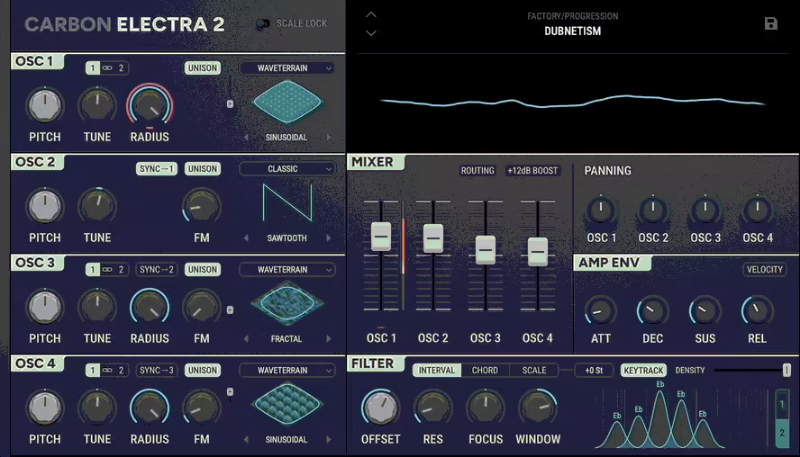Click the OSC 4 RADIUS knob

[x=149, y=408]
